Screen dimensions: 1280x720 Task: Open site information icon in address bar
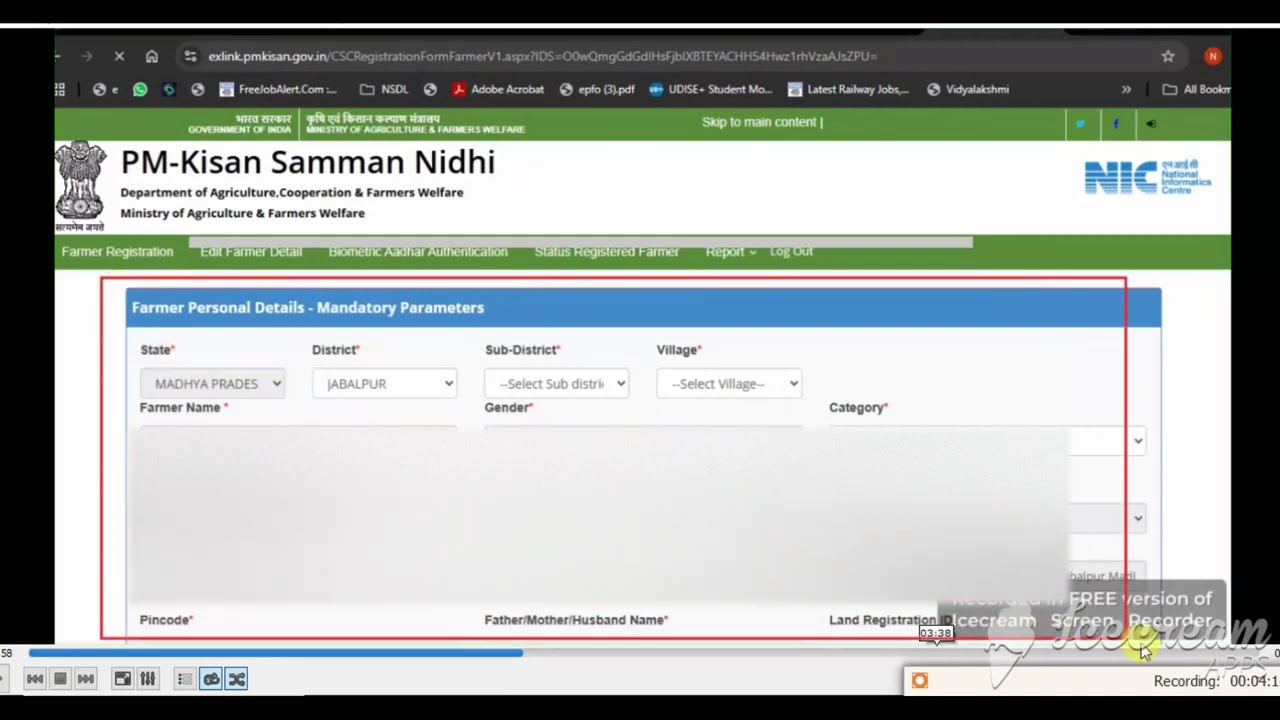190,56
